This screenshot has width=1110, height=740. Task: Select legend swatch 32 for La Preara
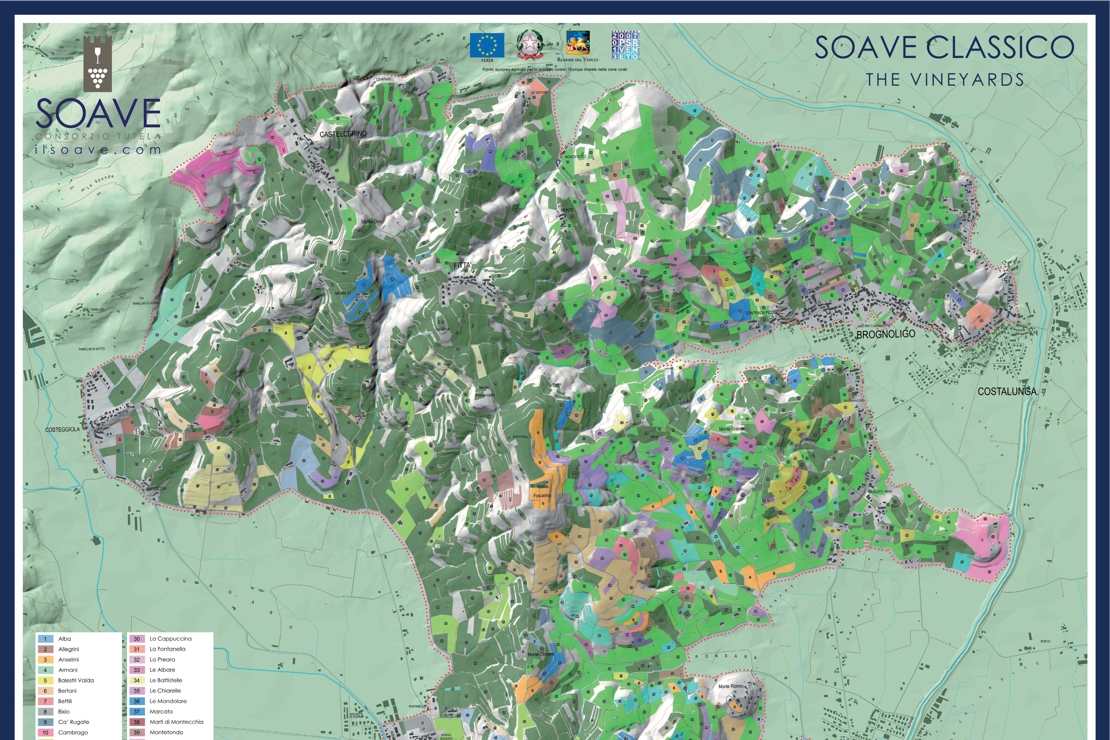137,660
